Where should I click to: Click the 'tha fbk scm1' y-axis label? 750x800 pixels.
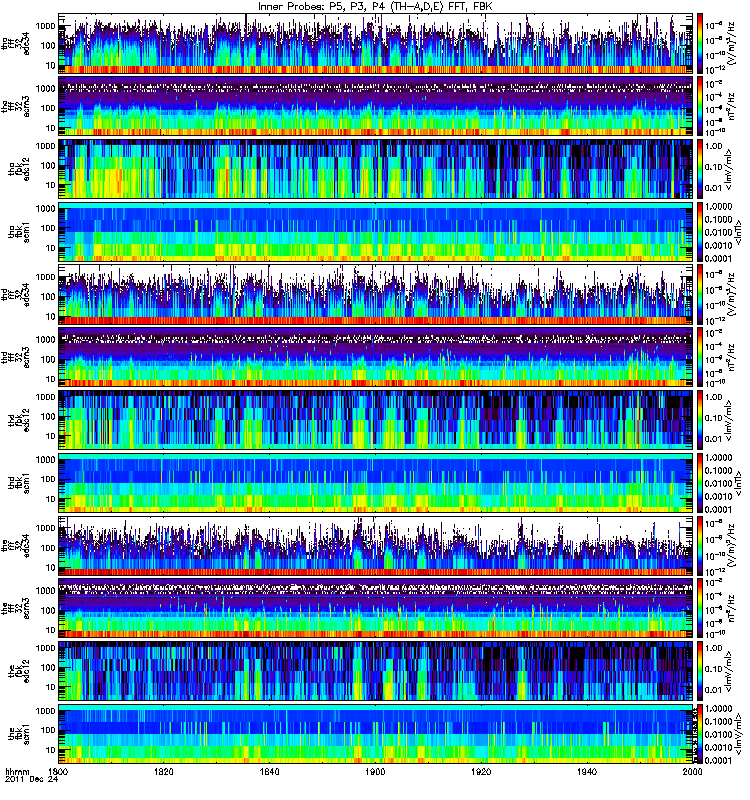coord(18,232)
